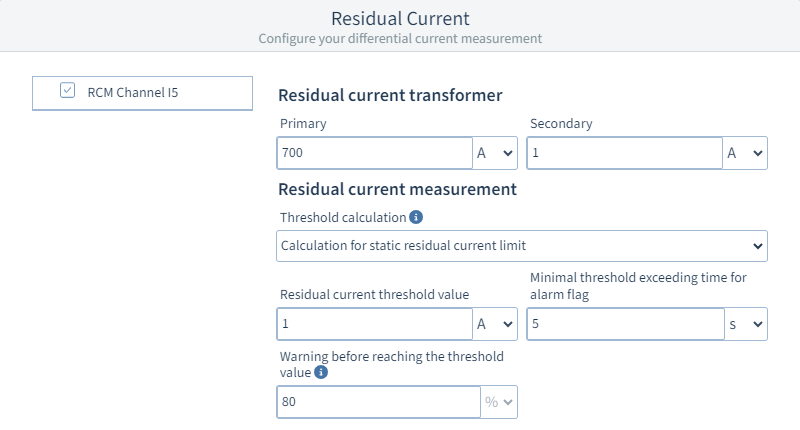Click the info icon next to Warning threshold label
The width and height of the screenshot is (800, 430).
pos(321,372)
